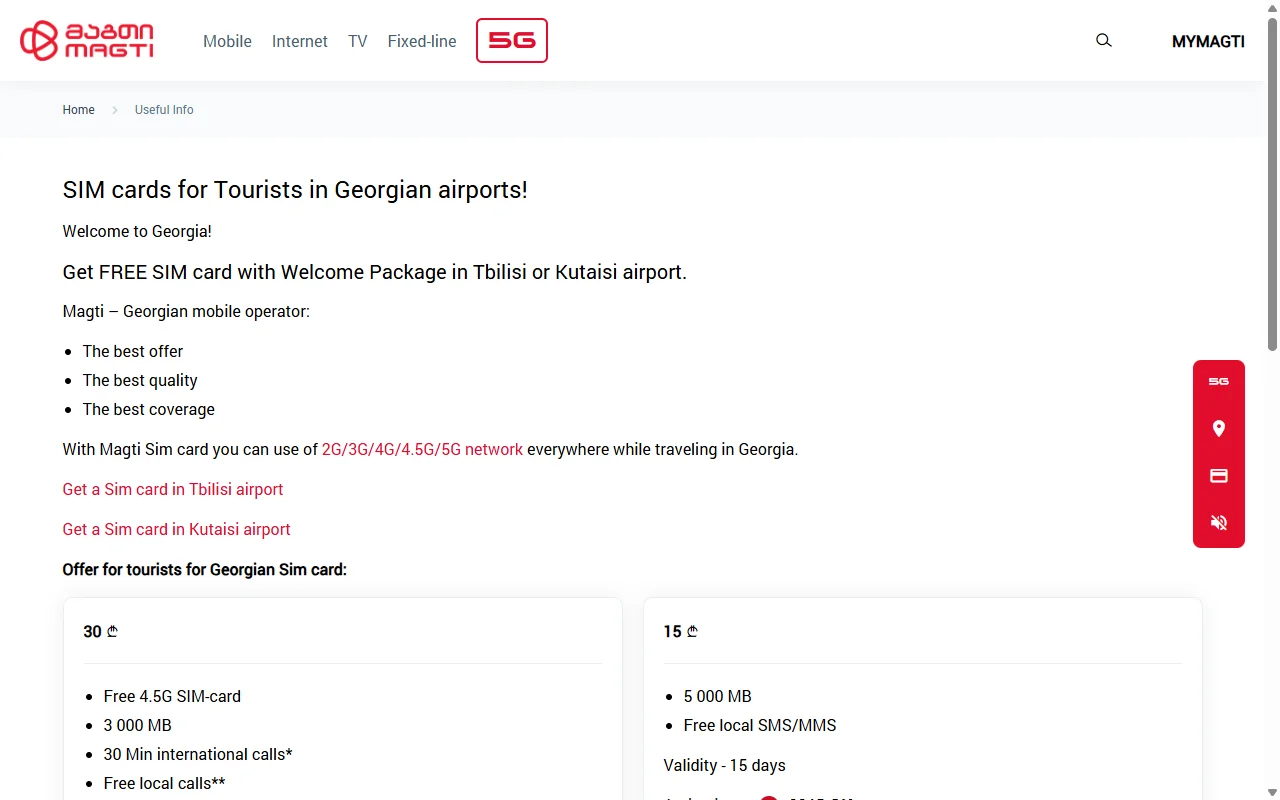
Task: Open the search magnifier icon
Action: coord(1104,41)
